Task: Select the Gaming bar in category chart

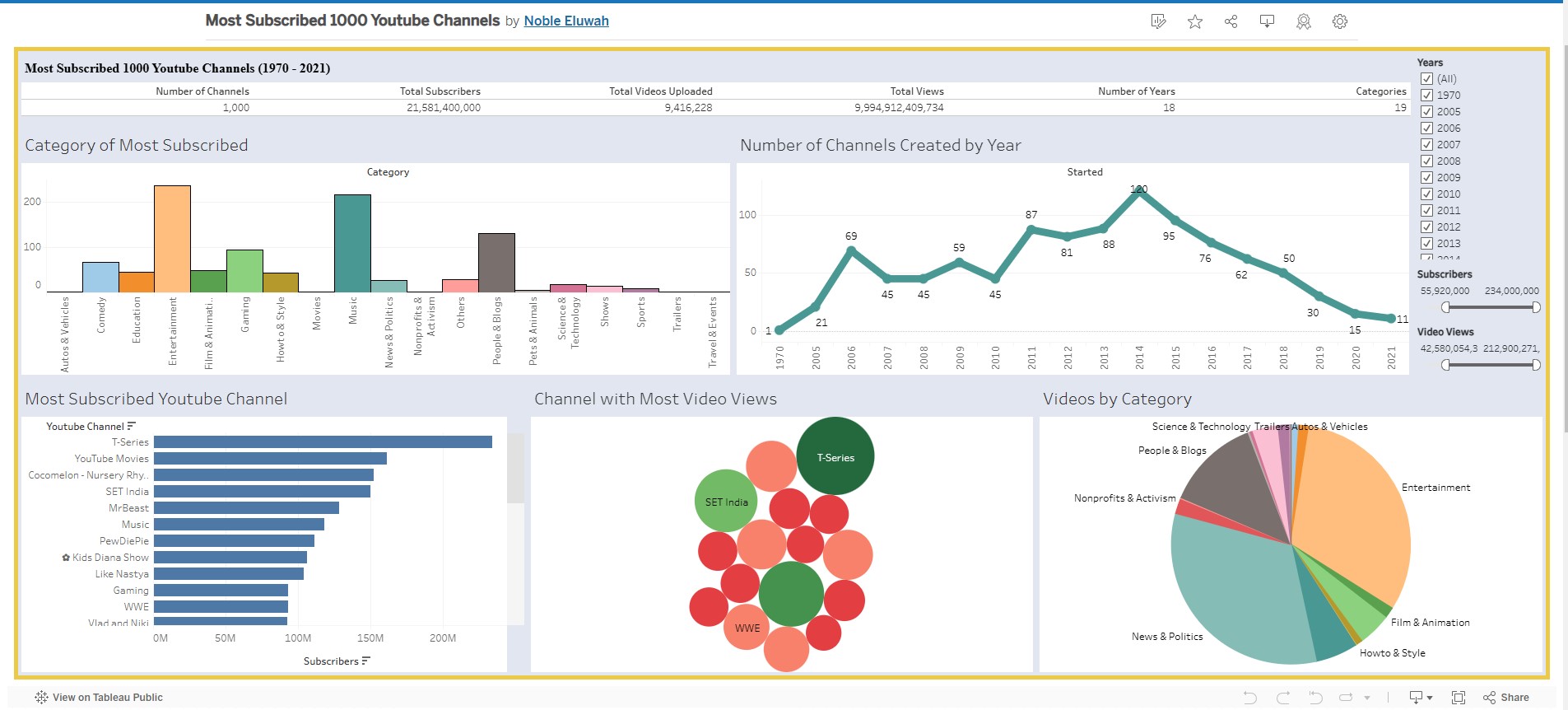Action: 244,271
